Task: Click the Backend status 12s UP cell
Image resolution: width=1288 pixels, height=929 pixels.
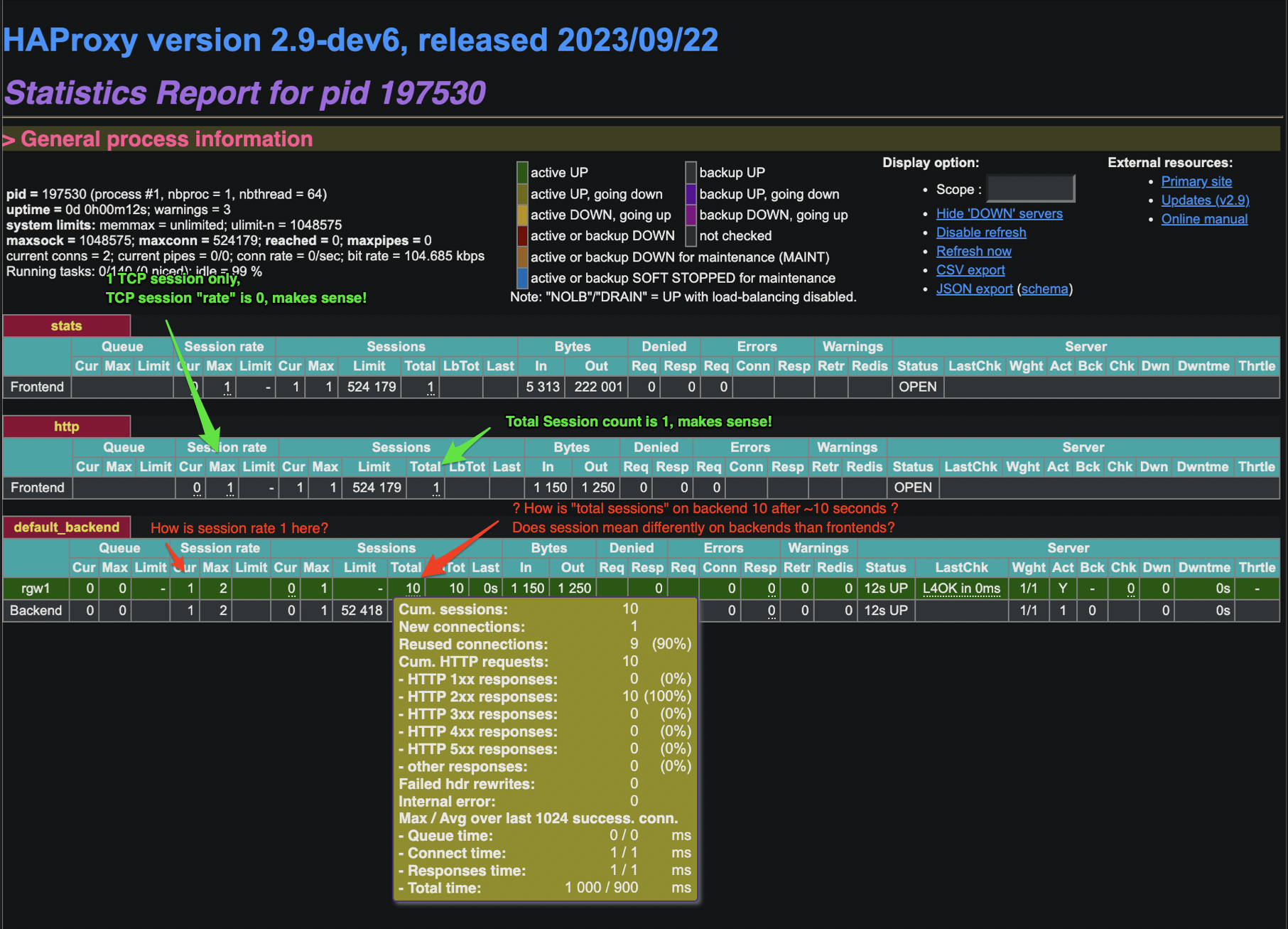Action: (x=886, y=611)
